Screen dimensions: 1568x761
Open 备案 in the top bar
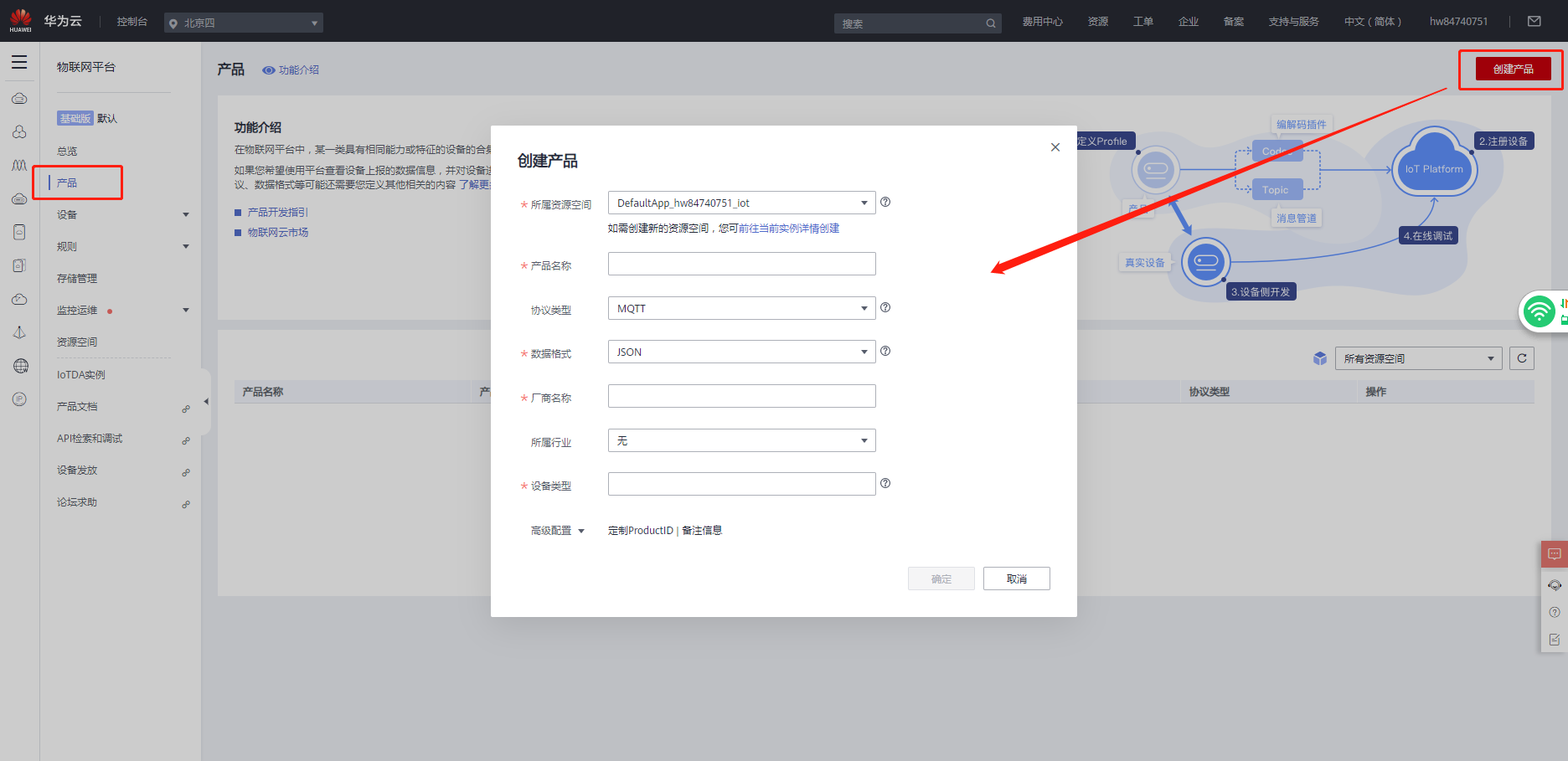click(1234, 22)
